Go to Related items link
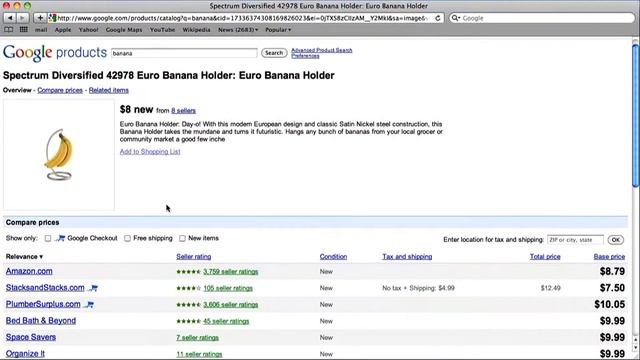The width and height of the screenshot is (640, 360). tap(109, 90)
